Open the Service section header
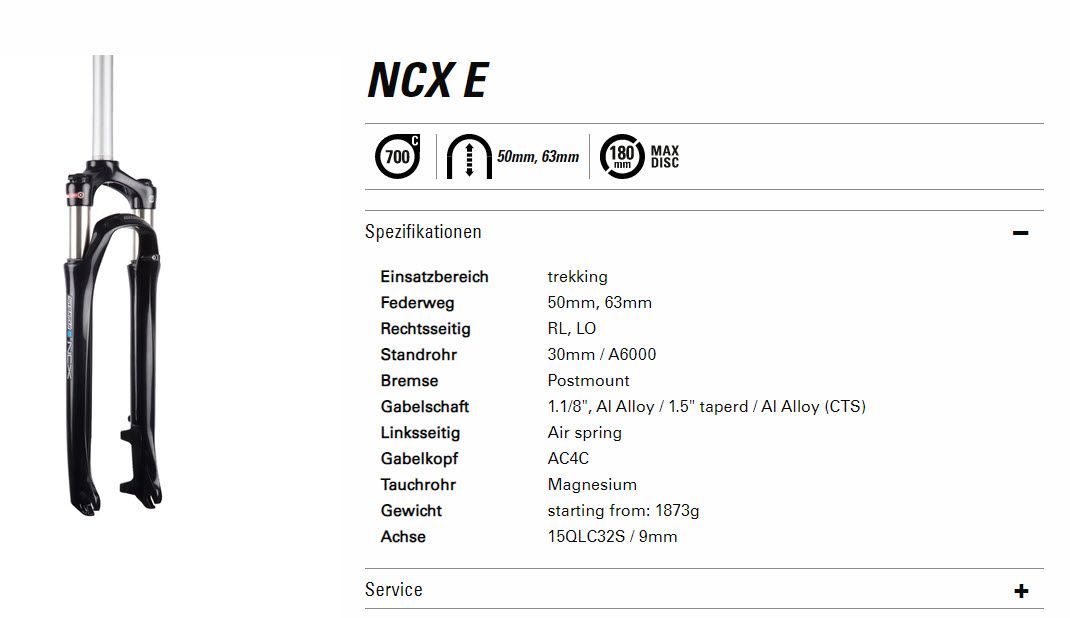Viewport: 1070px width, 618px height. click(x=704, y=589)
